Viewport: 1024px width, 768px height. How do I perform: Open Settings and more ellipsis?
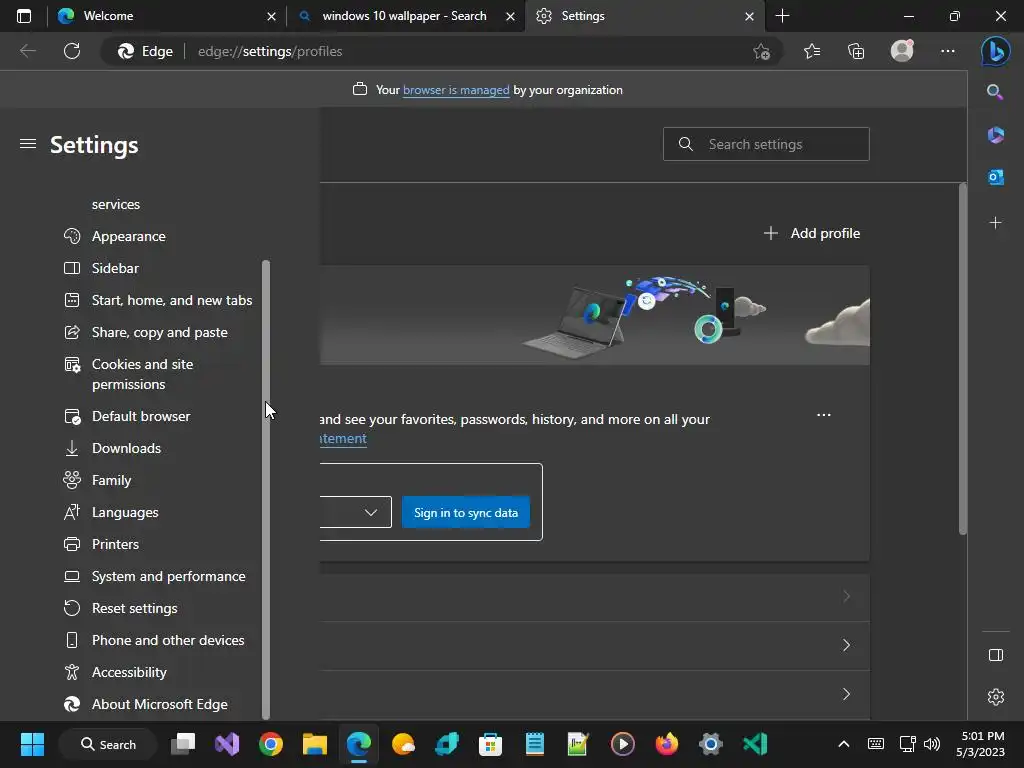pos(948,51)
